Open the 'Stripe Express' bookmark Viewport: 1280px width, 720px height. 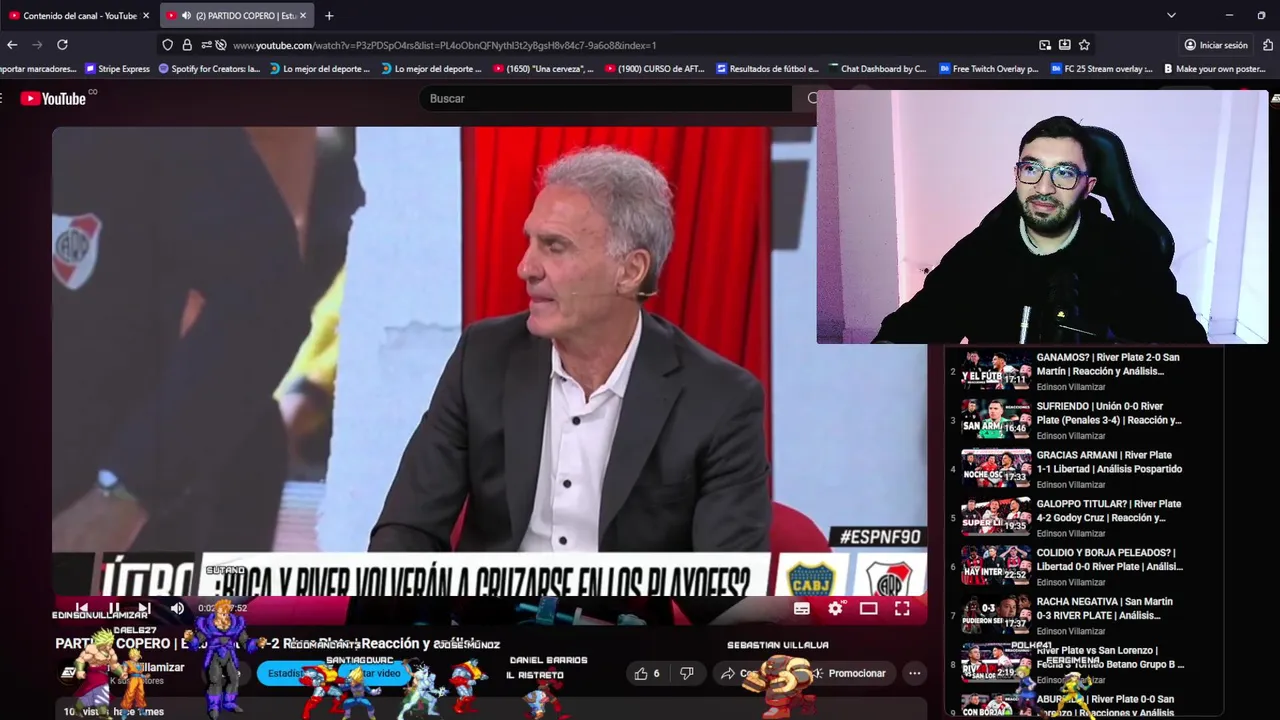117,69
